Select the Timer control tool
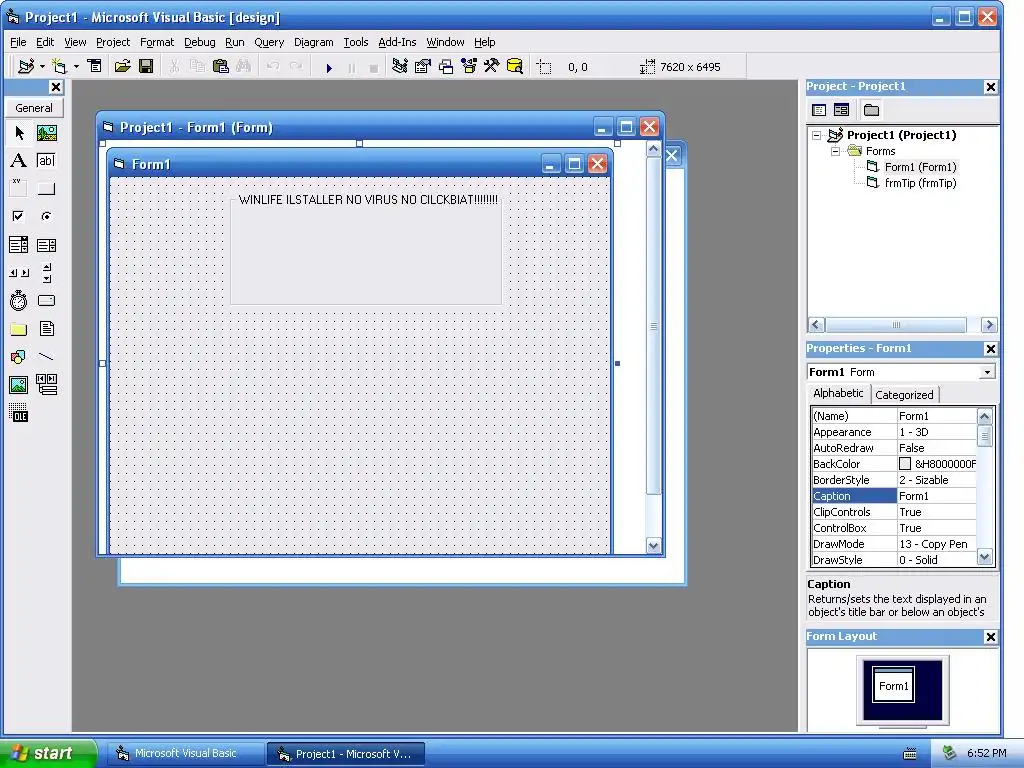The height and width of the screenshot is (768, 1024). (x=19, y=300)
